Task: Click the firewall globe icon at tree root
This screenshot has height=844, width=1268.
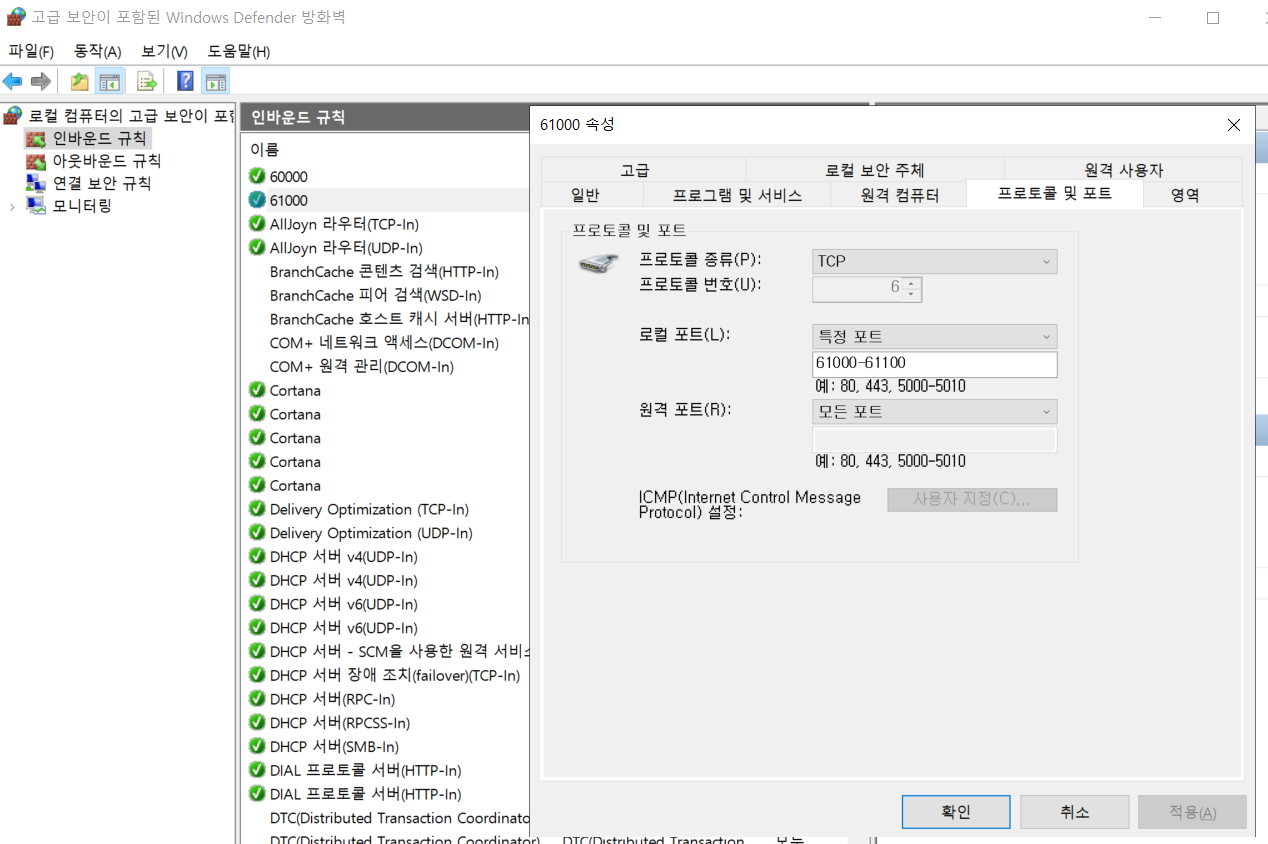Action: (x=13, y=116)
